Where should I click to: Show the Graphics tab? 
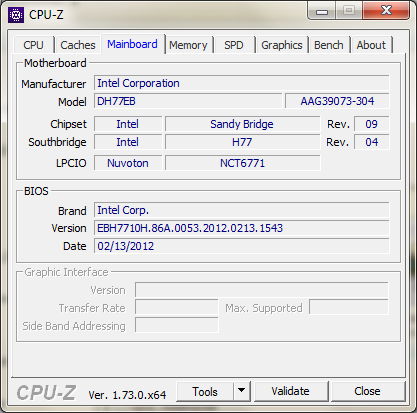pyautogui.click(x=282, y=45)
